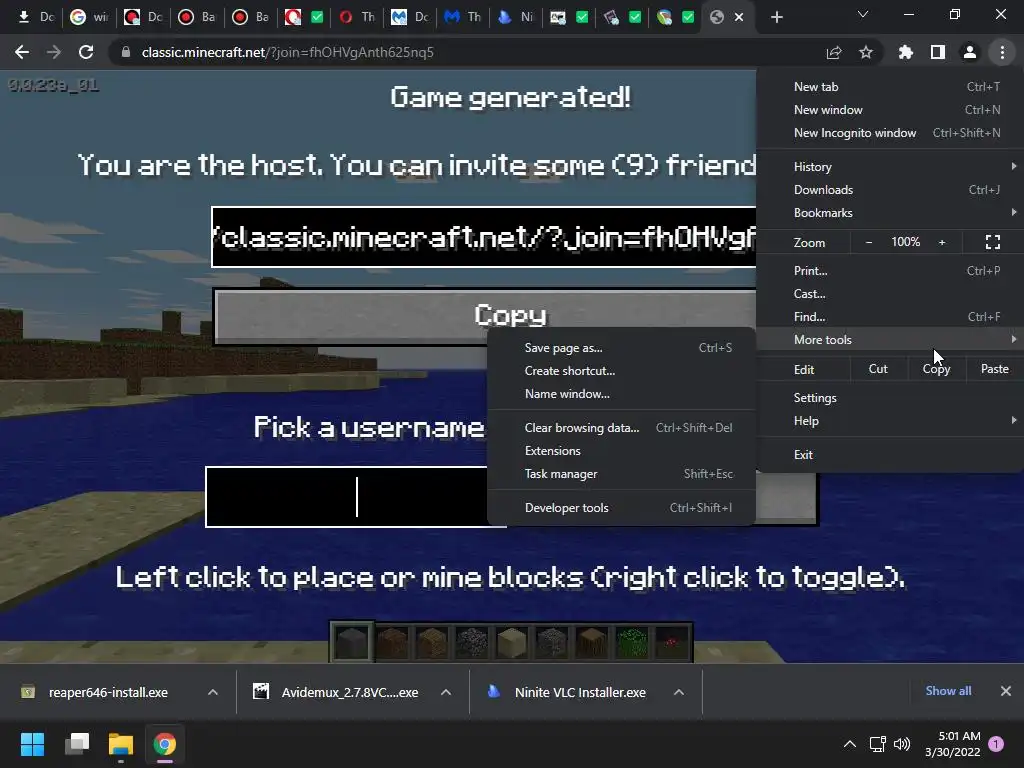Close the current Minecraft tab

pos(739,17)
